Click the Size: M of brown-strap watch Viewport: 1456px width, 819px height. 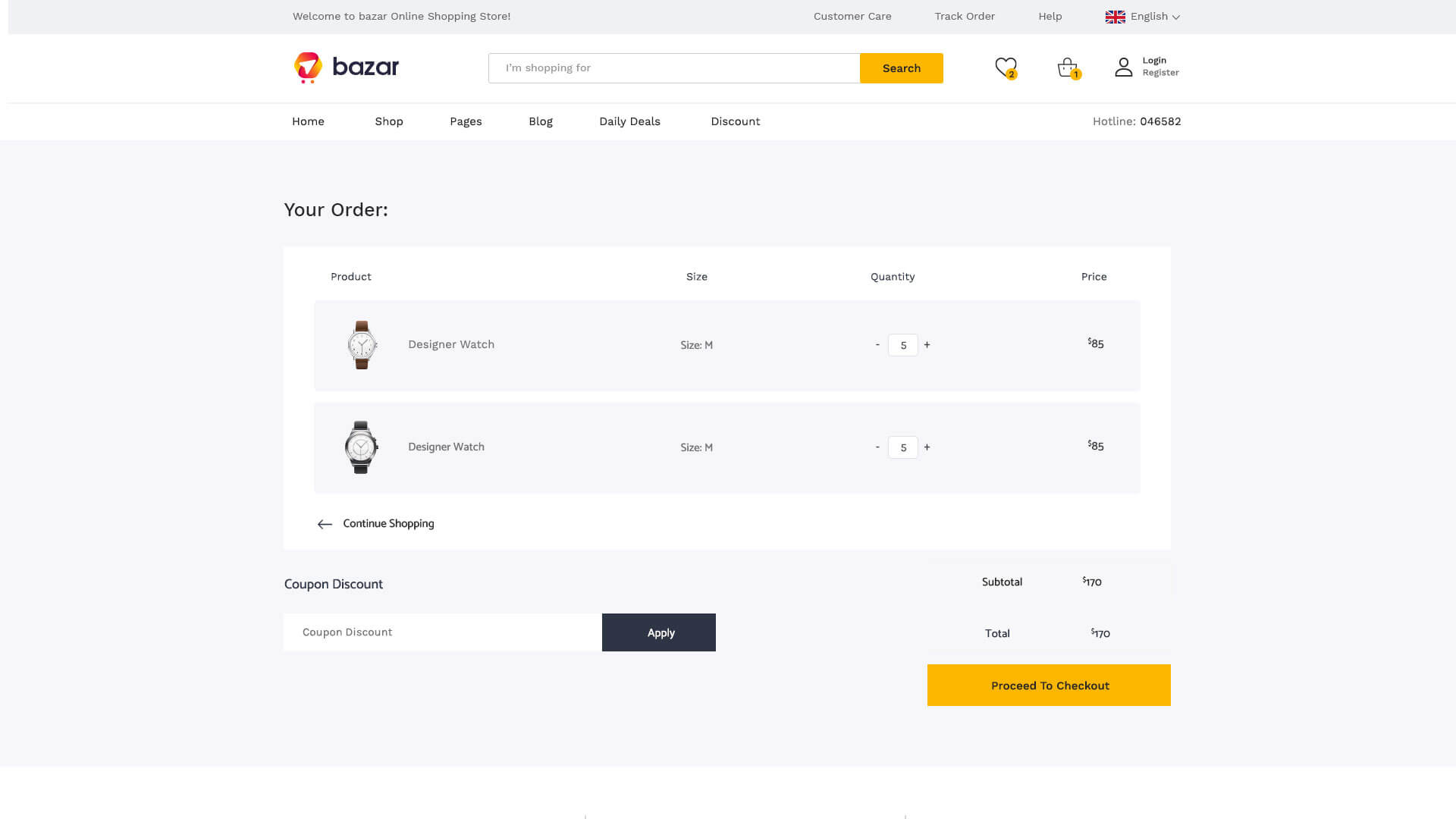[x=696, y=345]
